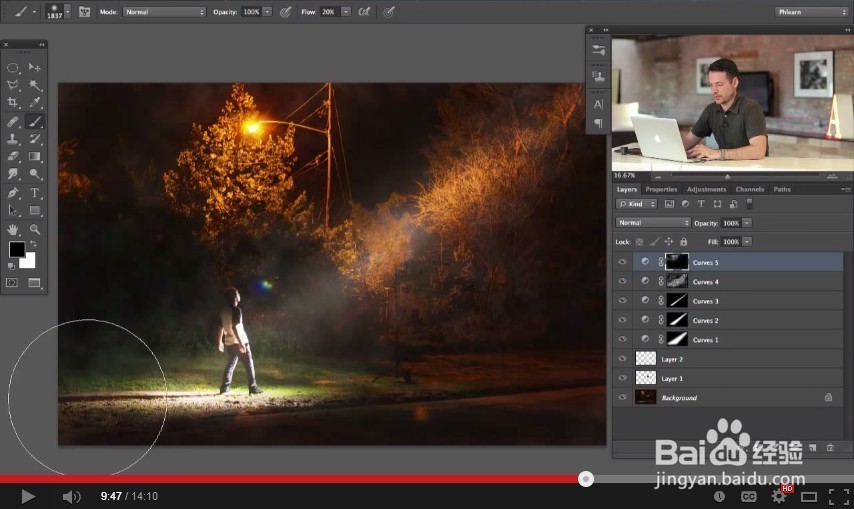Open the brush Mode dropdown
The width and height of the screenshot is (854, 509).
pos(164,11)
